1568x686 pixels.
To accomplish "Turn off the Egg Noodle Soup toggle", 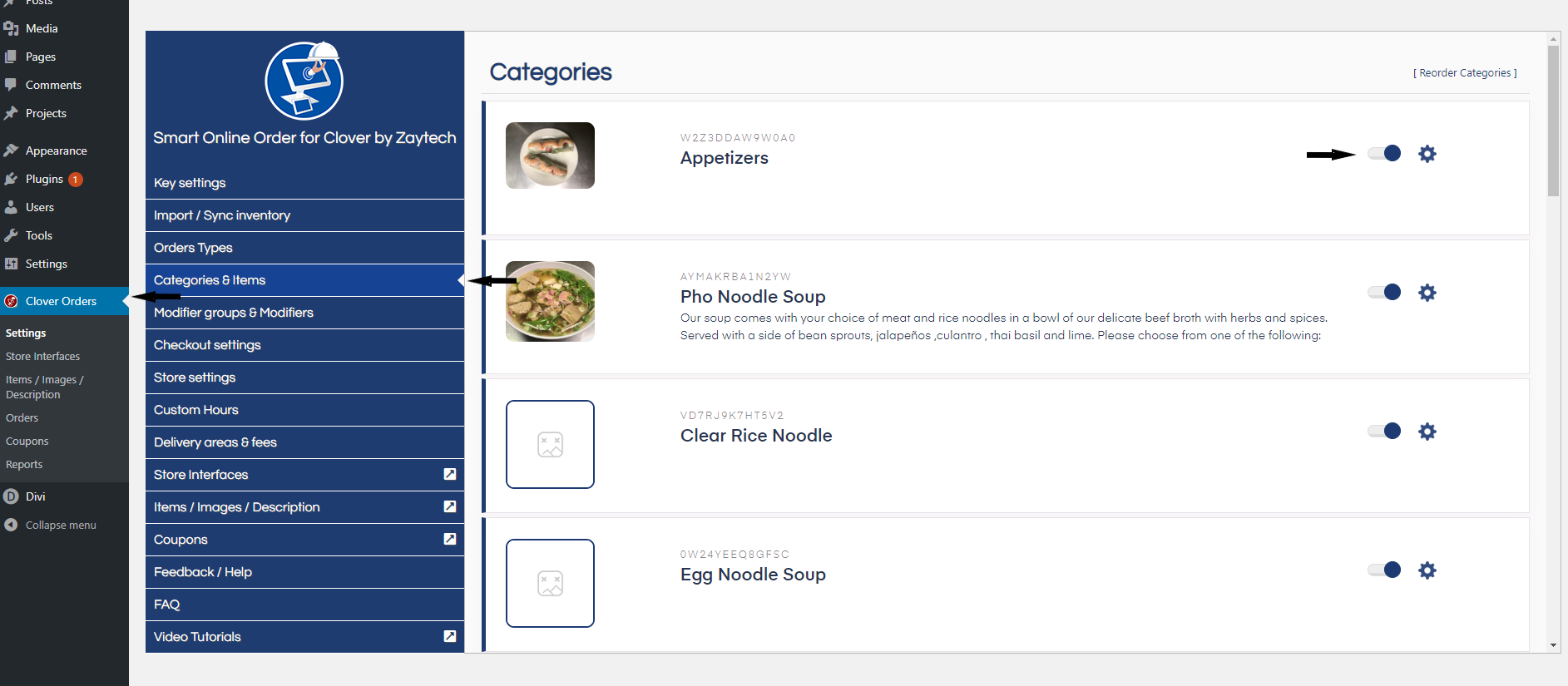I will 1383,570.
